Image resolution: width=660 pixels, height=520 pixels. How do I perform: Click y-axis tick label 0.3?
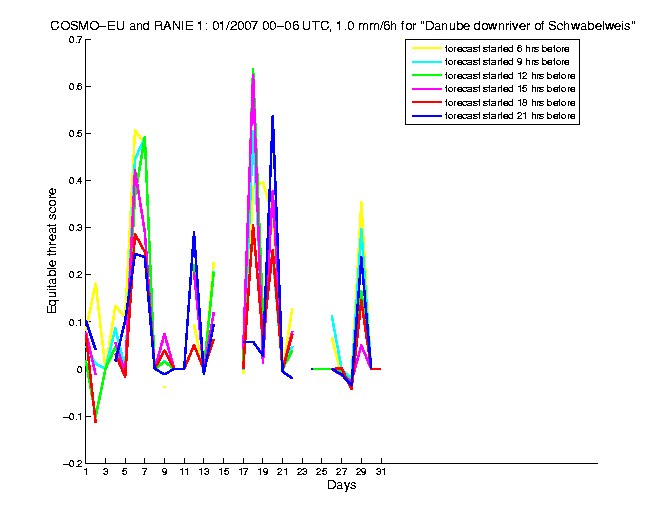point(75,228)
